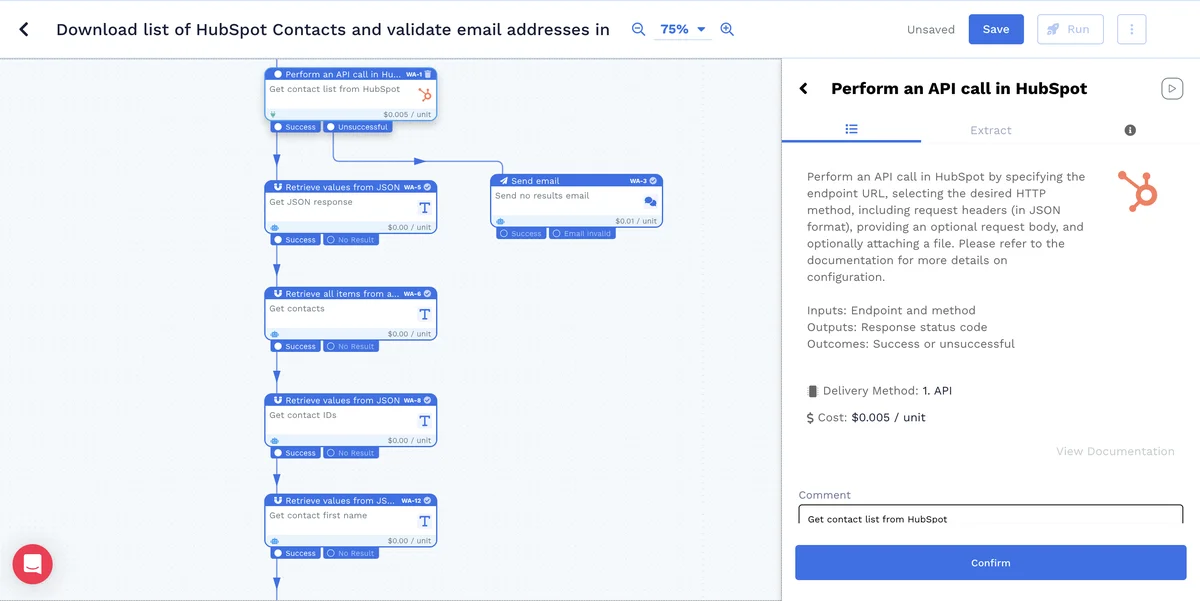Screen dimensions: 1200x601
Task: Click 'Get JSON response' node text
Action: (x=311, y=202)
